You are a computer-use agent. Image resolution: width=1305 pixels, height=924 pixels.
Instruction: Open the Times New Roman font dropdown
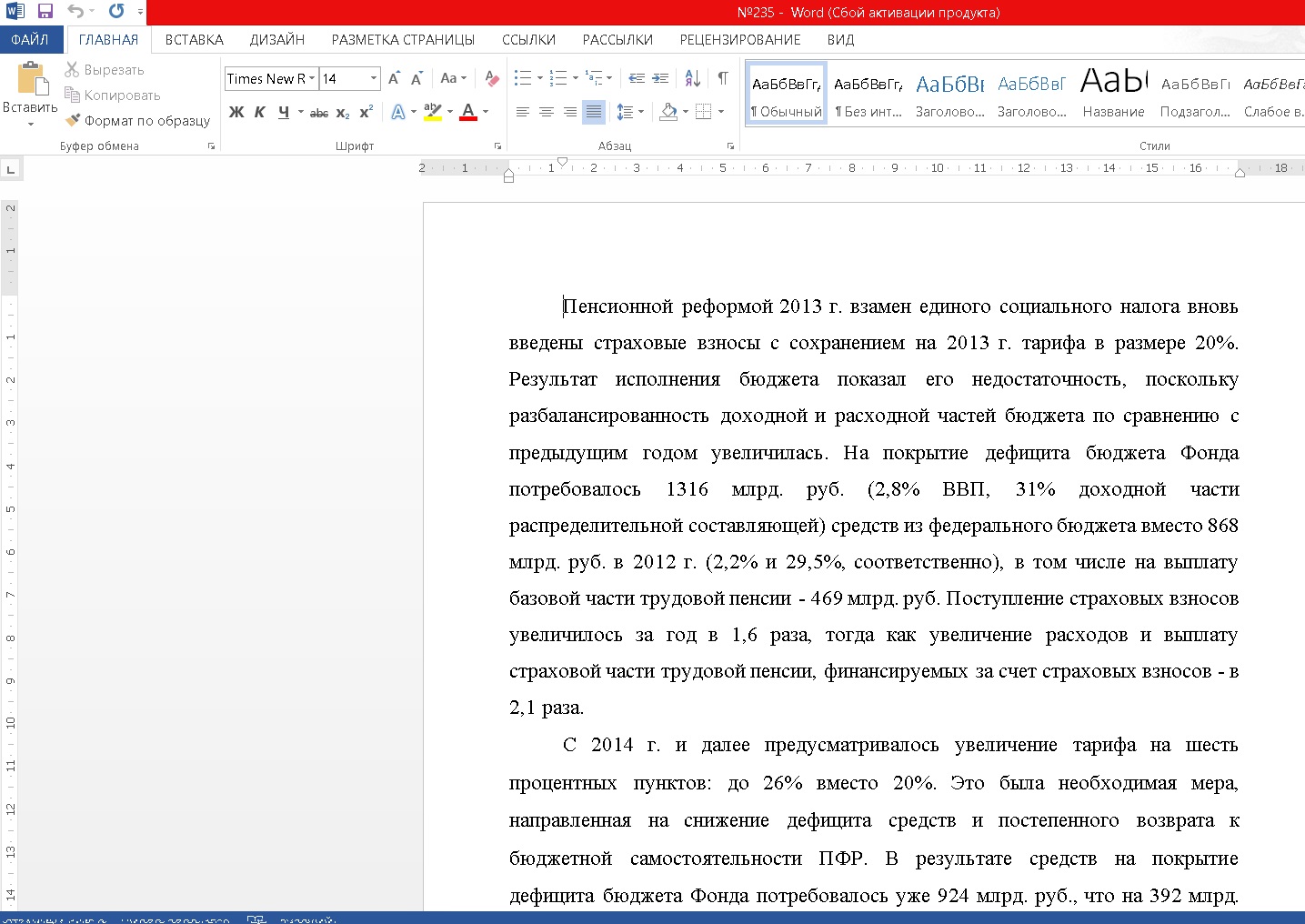pos(312,79)
